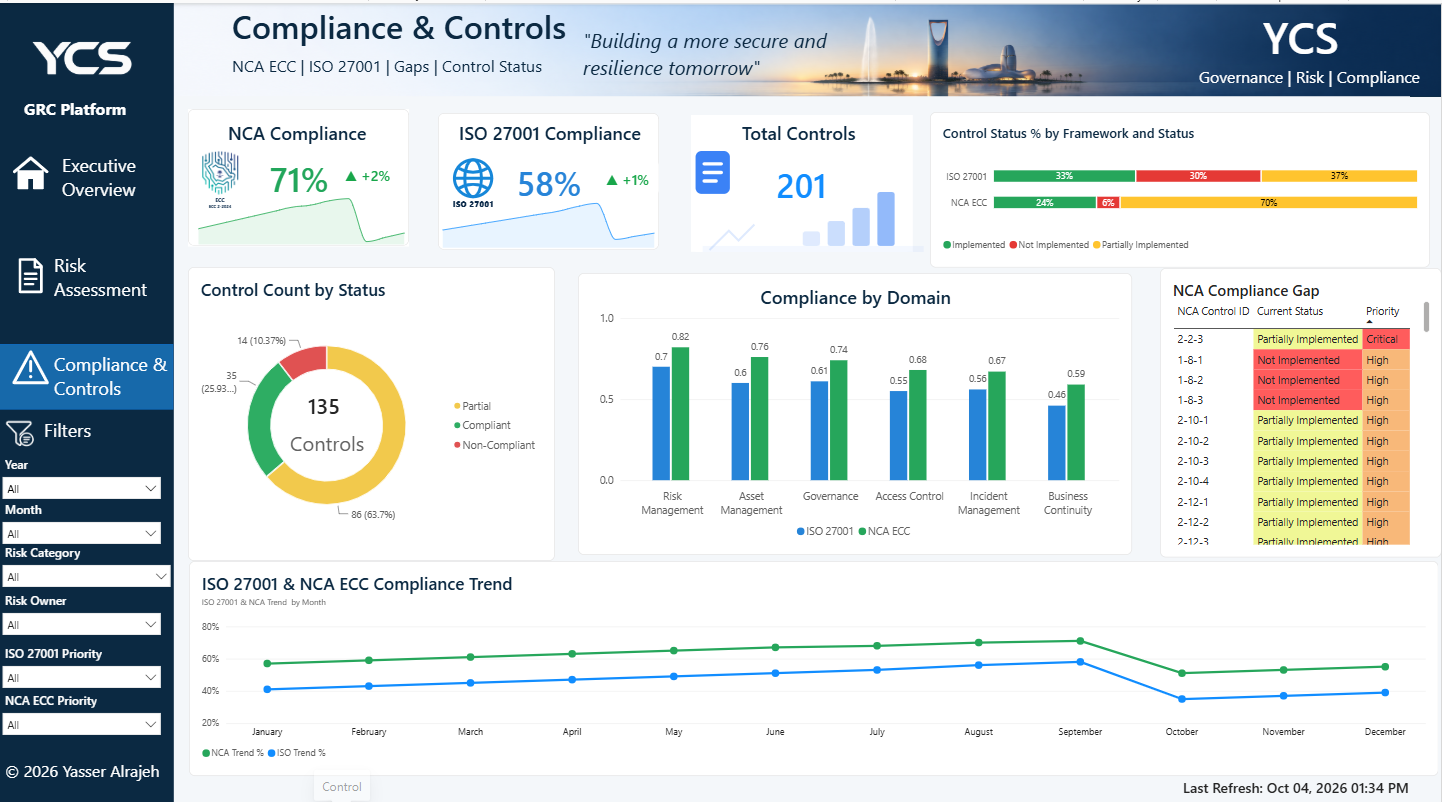Click the Compliant legend dot in donut chart
The image size is (1442, 802).
pyautogui.click(x=457, y=426)
